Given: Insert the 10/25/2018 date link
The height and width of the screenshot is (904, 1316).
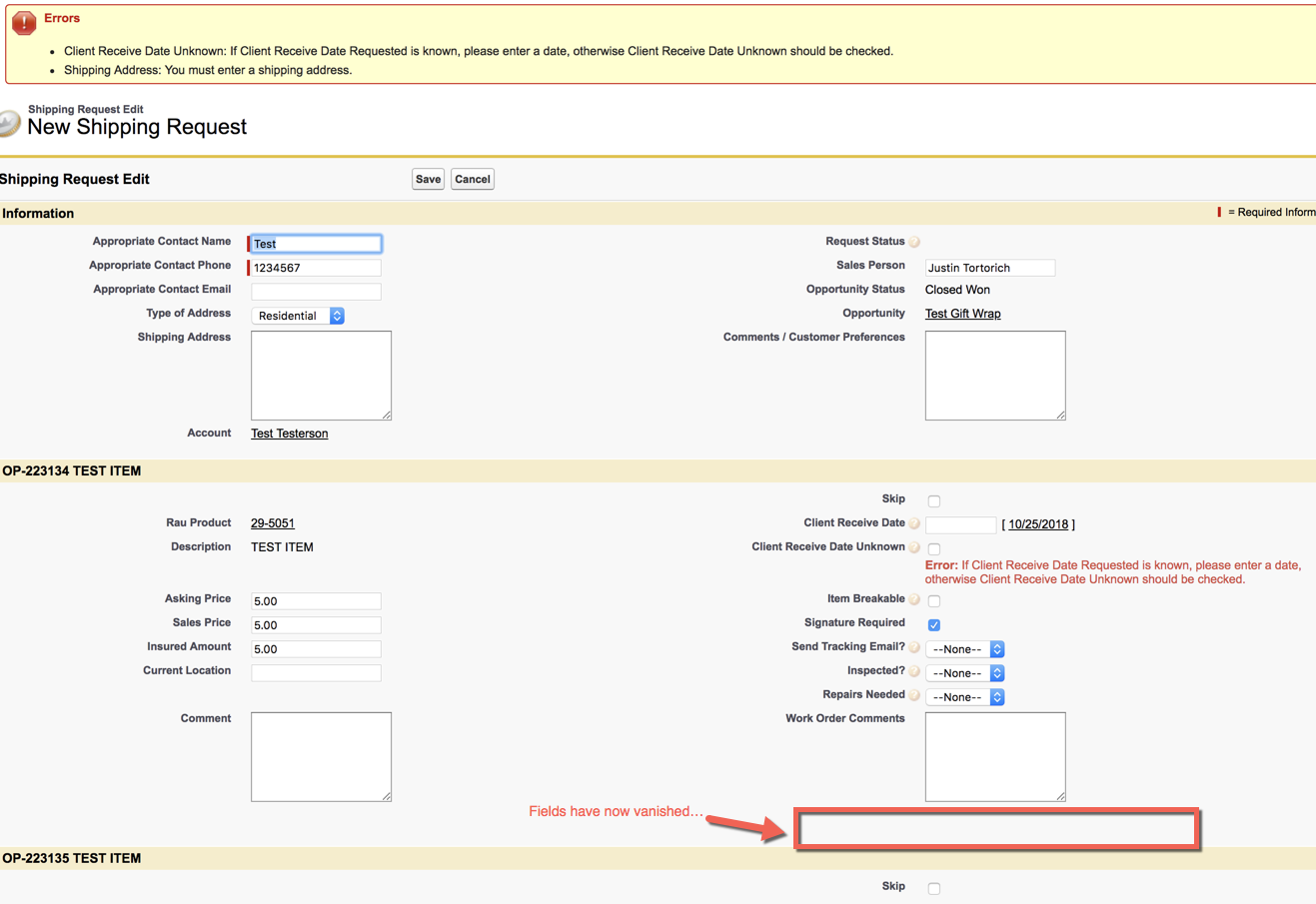Looking at the screenshot, I should click(1038, 524).
